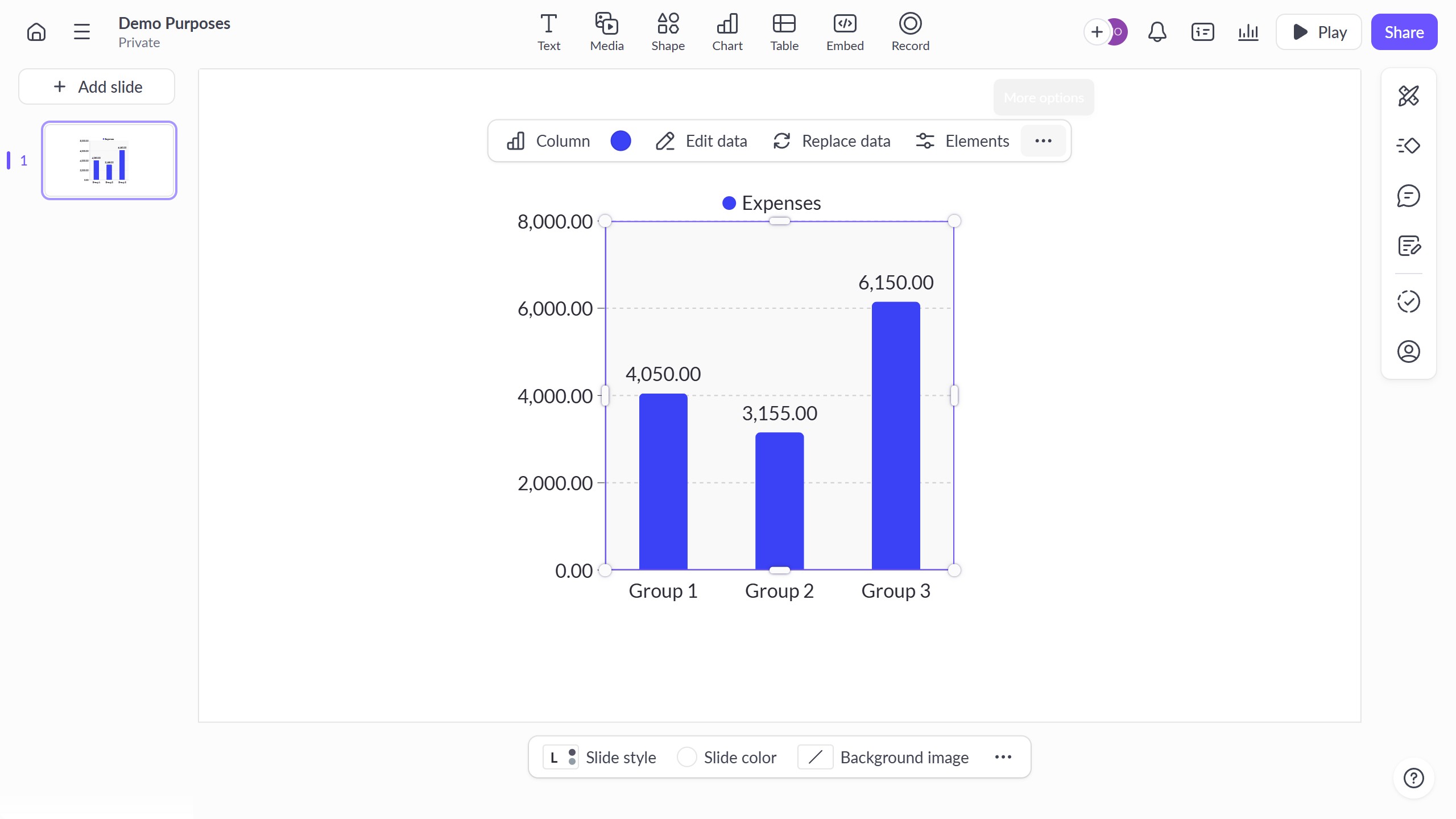Insert a Text element
Viewport: 1456px width, 819px height.
548,32
